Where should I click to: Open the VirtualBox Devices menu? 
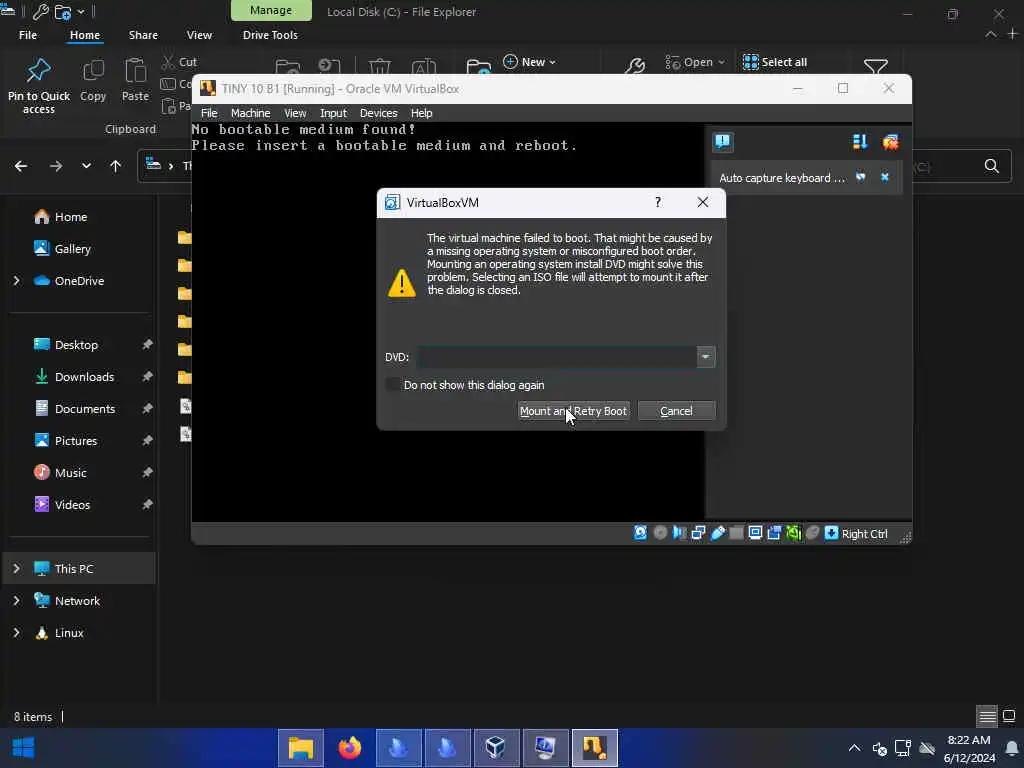coord(378,113)
